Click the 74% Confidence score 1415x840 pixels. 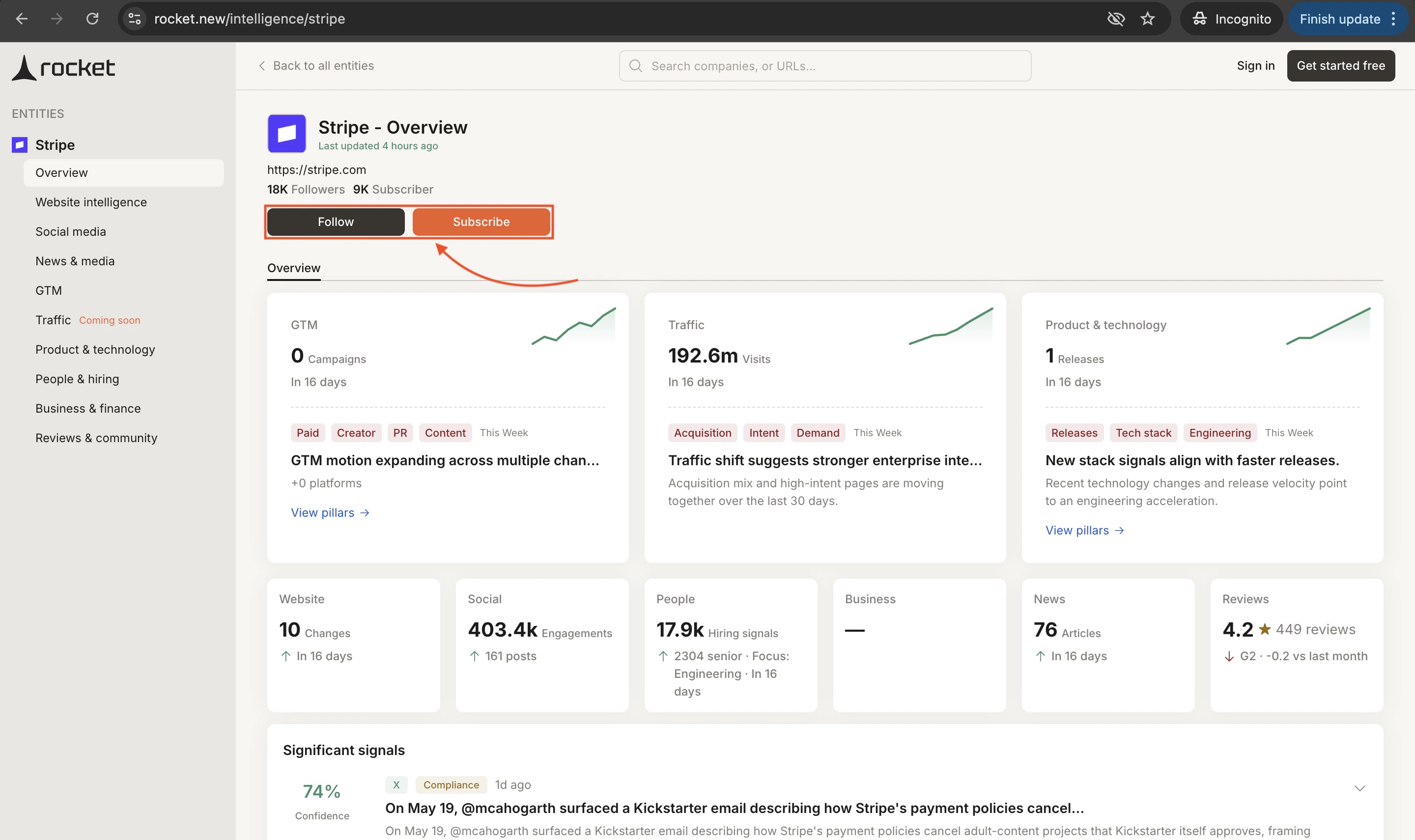pyautogui.click(x=321, y=800)
